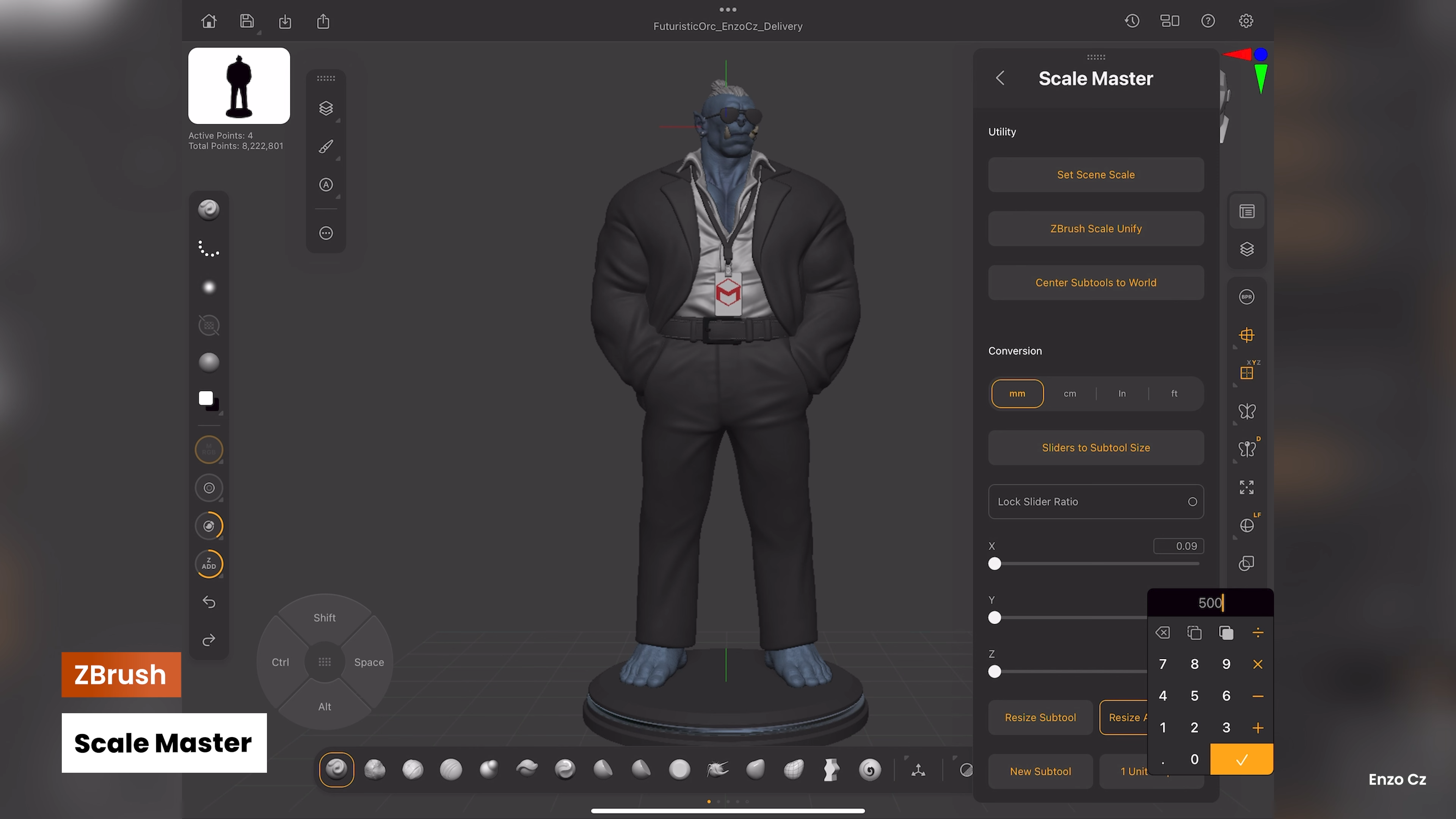The width and height of the screenshot is (1456, 819).
Task: Open the undo history clock icon
Action: 1131,22
